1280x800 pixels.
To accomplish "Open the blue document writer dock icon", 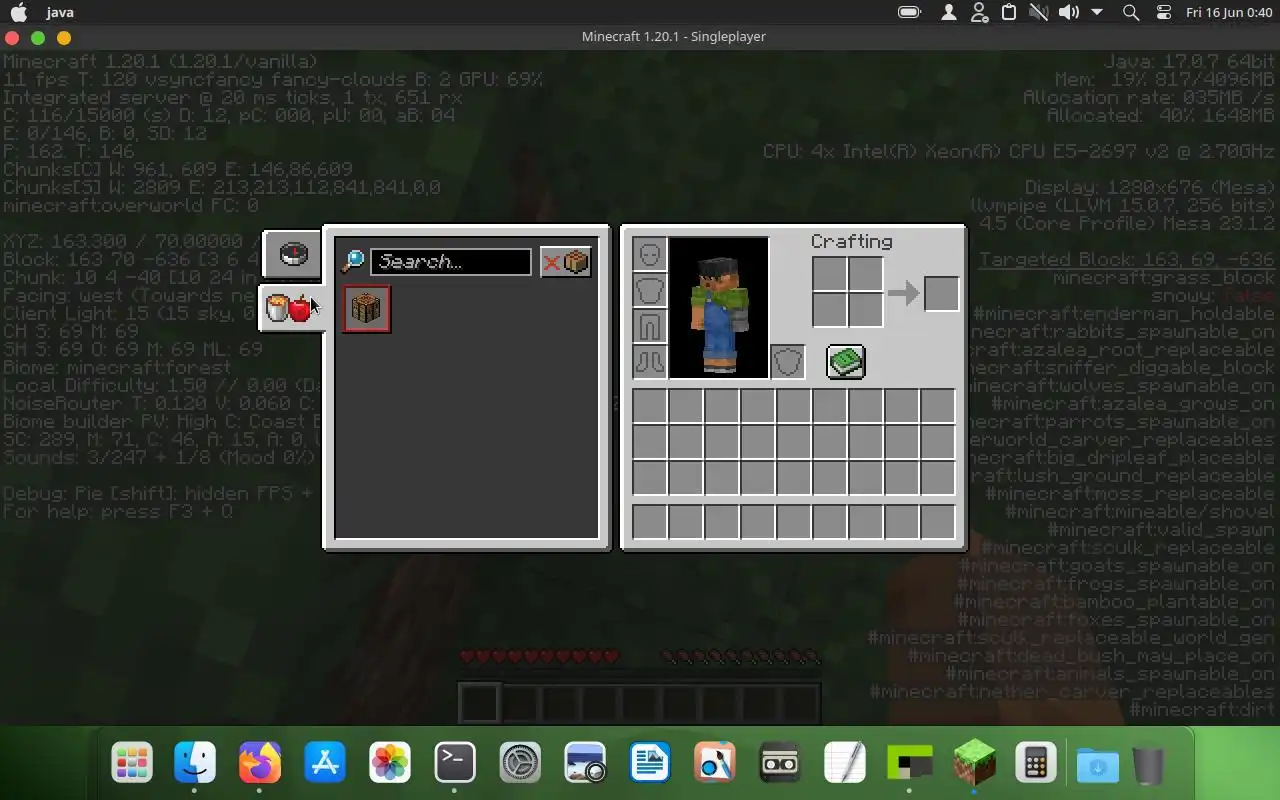I will 650,763.
